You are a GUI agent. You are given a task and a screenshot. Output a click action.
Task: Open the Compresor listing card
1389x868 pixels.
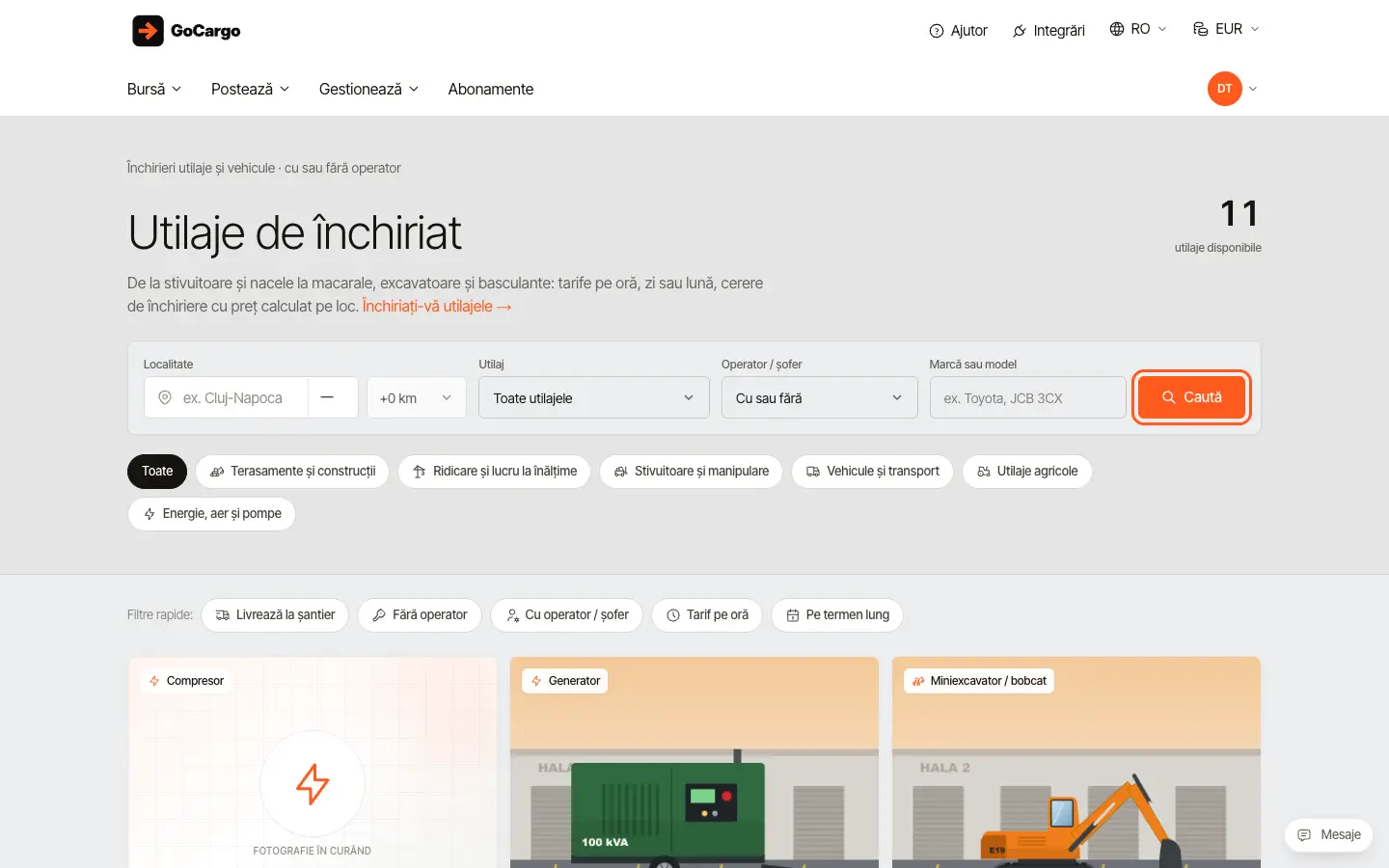(x=313, y=763)
